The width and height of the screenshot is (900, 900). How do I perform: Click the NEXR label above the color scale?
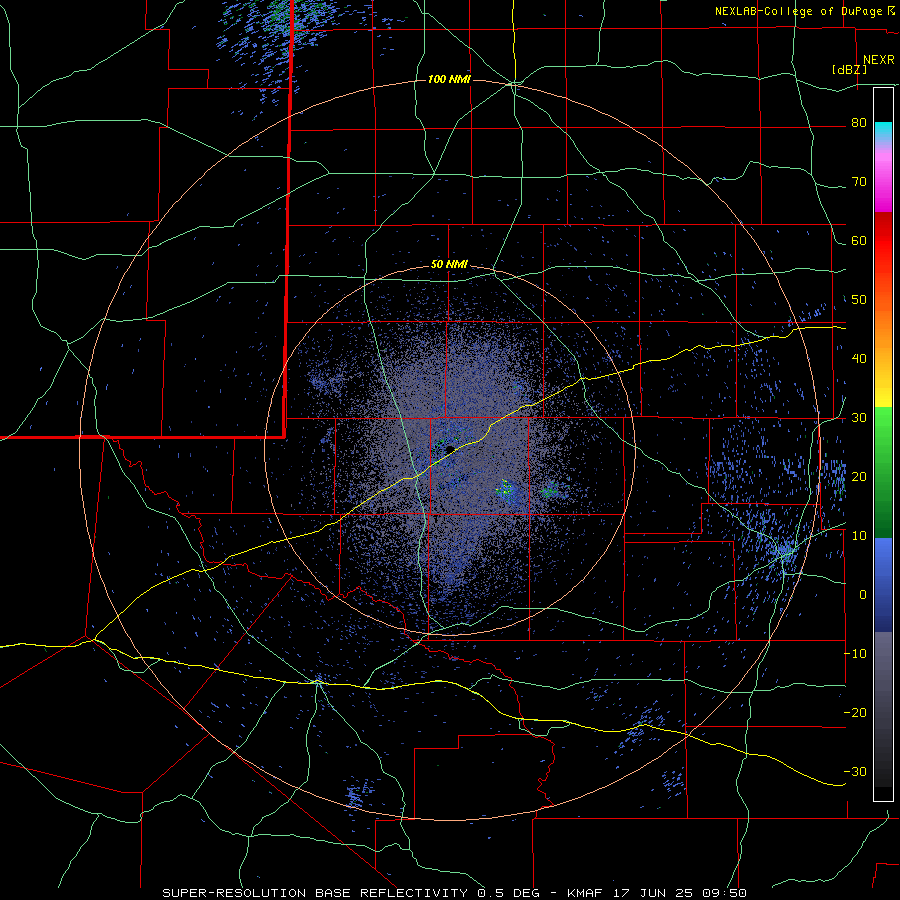pos(878,60)
